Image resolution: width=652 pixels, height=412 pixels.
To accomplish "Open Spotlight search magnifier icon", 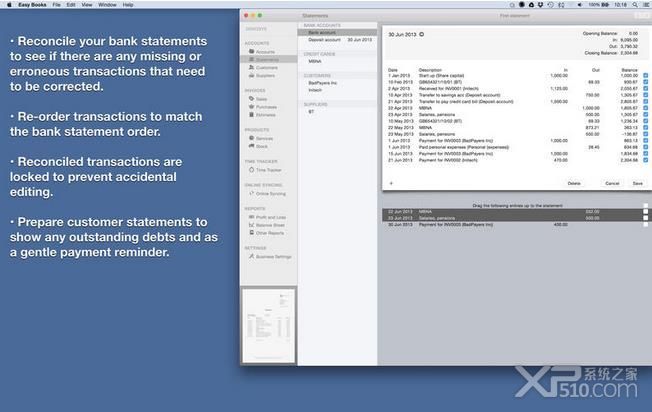I will point(635,5).
